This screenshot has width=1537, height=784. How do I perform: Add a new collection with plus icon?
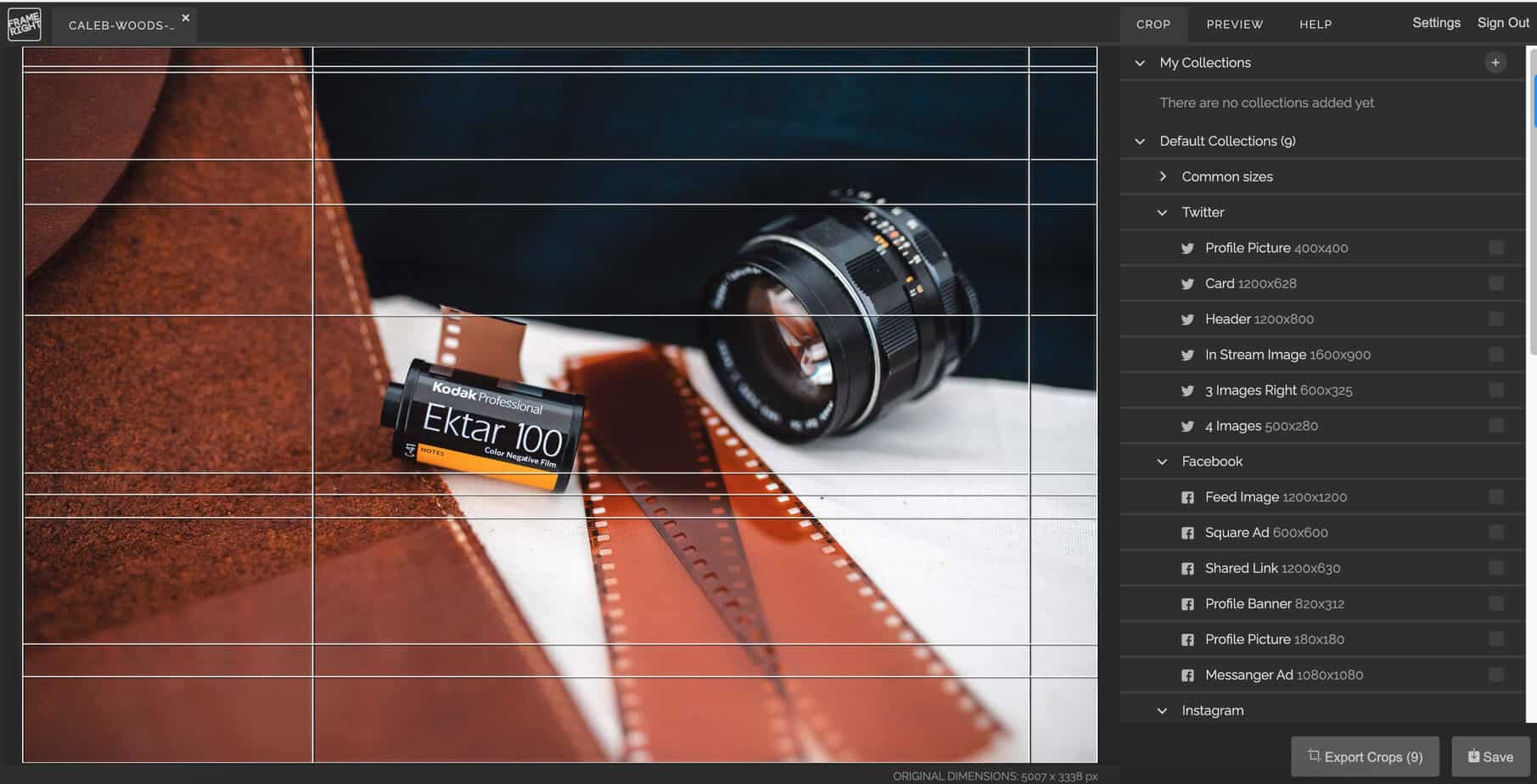pyautogui.click(x=1495, y=63)
